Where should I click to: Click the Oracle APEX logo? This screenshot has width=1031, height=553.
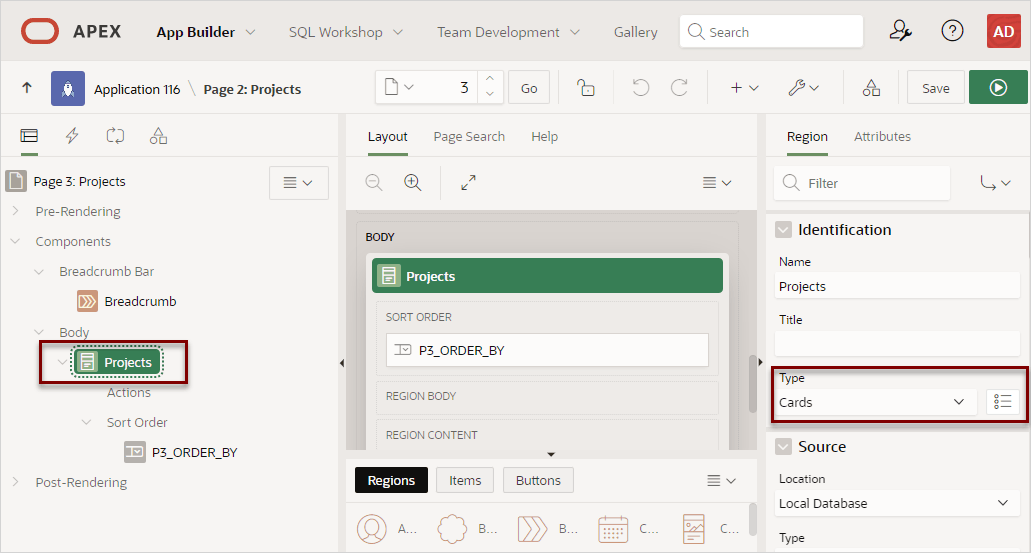pyautogui.click(x=39, y=31)
